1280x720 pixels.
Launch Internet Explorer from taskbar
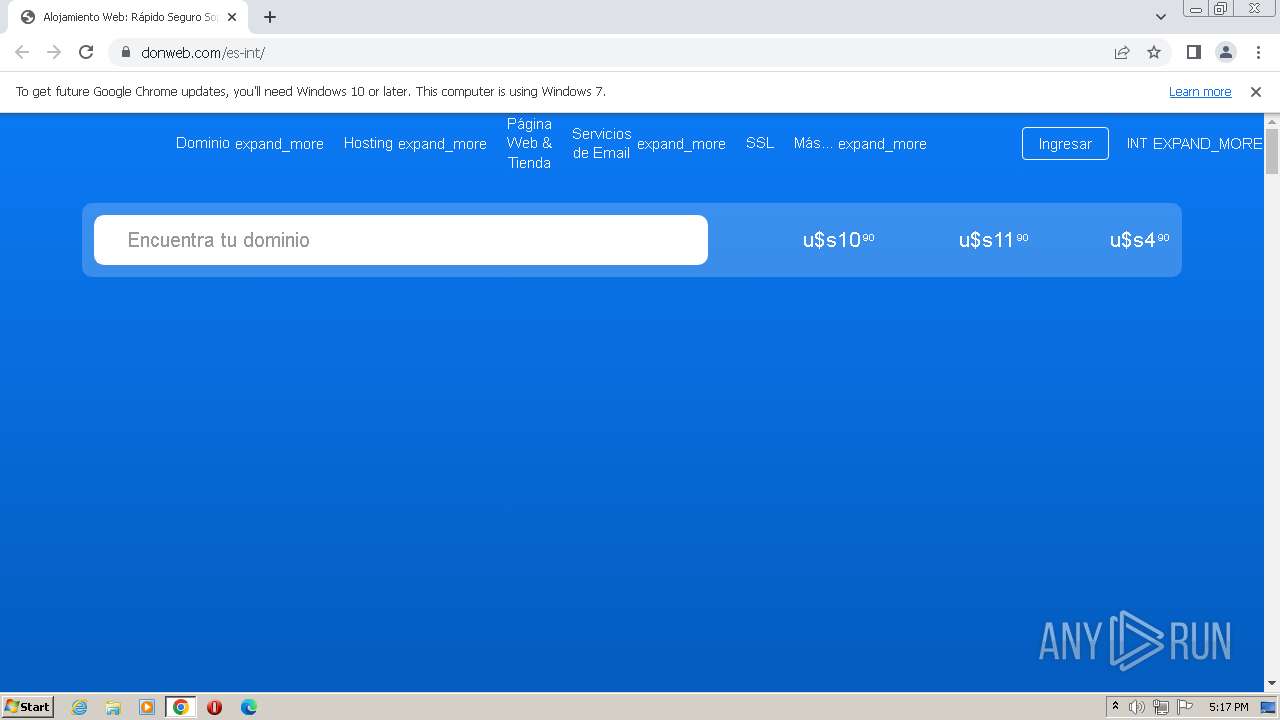click(79, 707)
